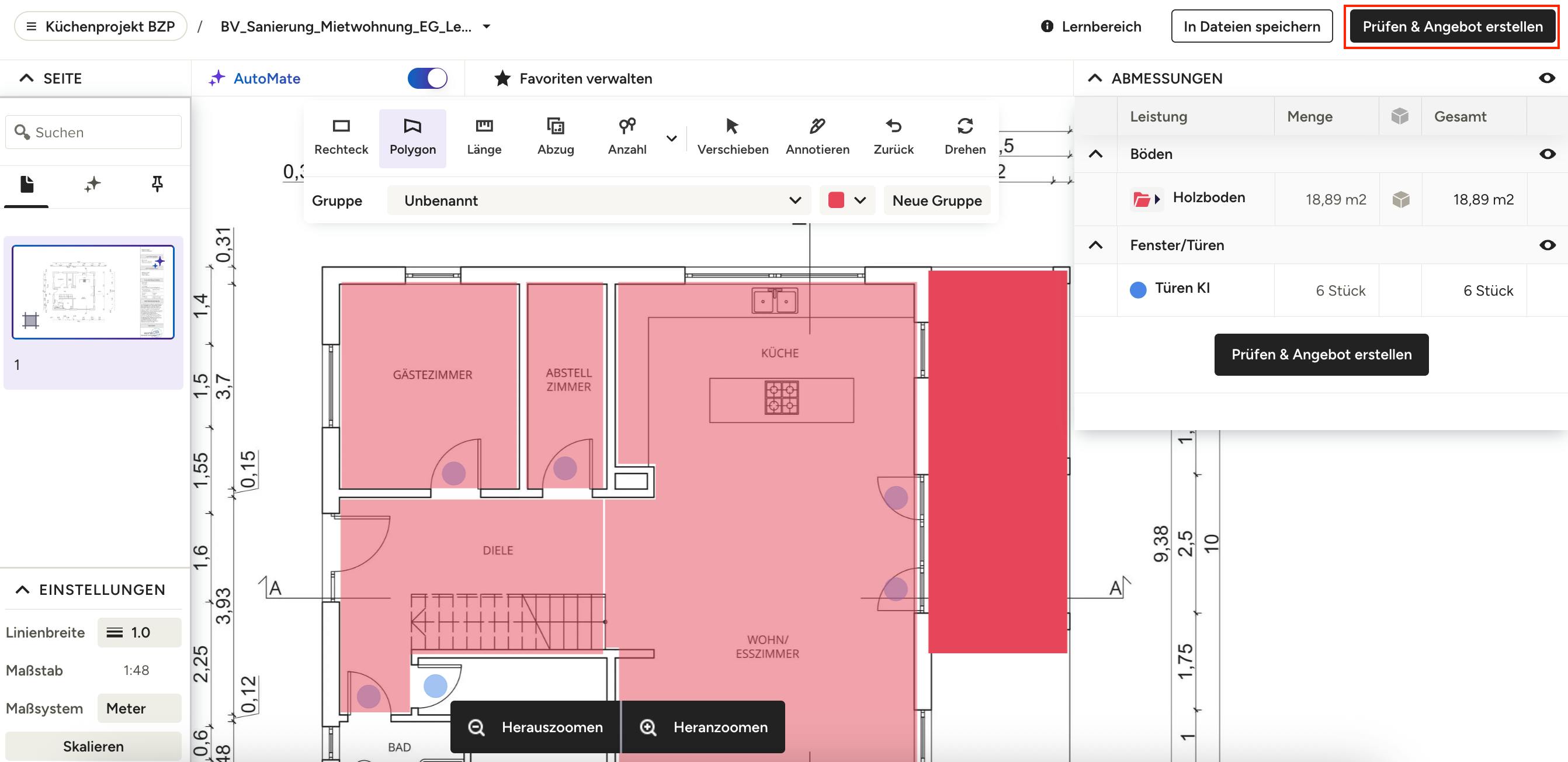Image resolution: width=1568 pixels, height=762 pixels.
Task: Open the Küchenprojekt BZP project menu
Action: (100, 27)
